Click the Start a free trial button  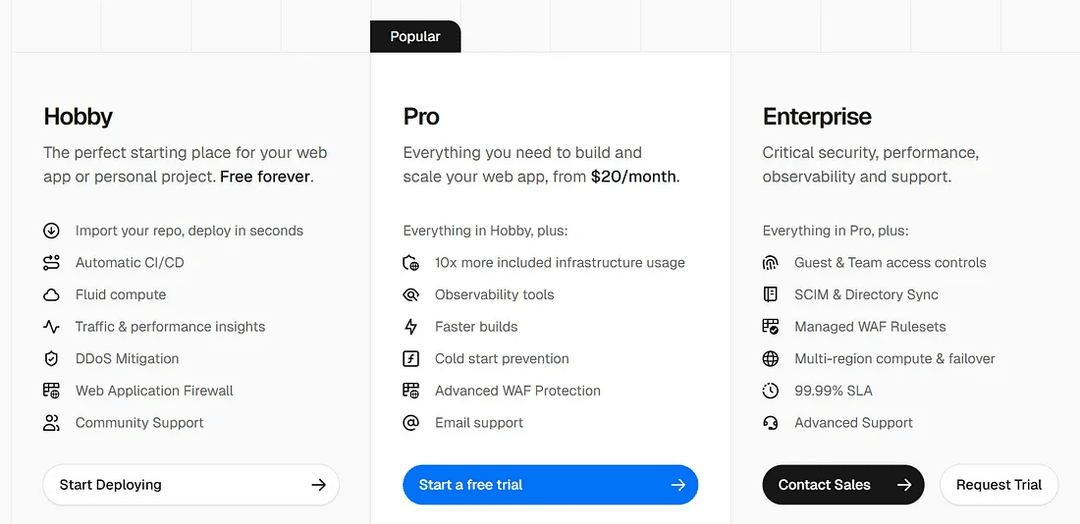pyautogui.click(x=550, y=485)
